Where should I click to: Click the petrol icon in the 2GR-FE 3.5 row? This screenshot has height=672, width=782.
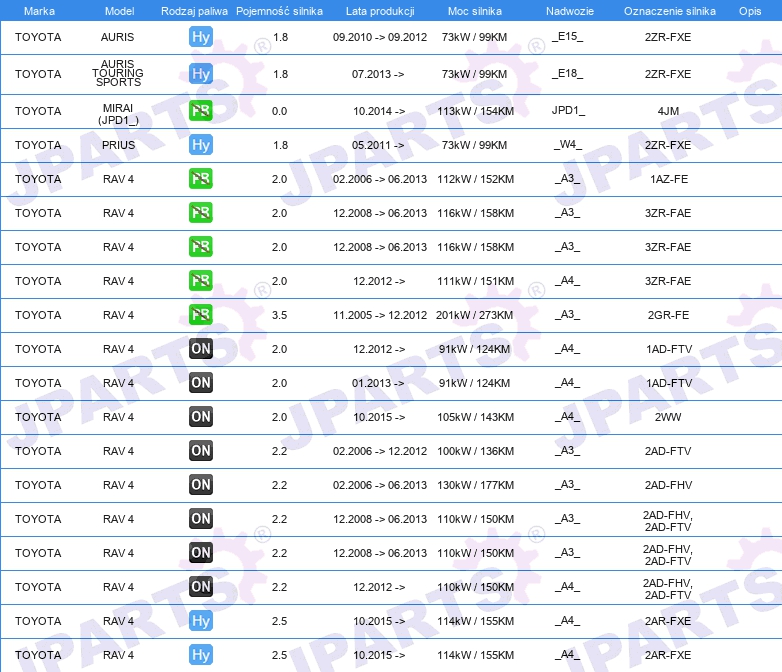(x=200, y=315)
